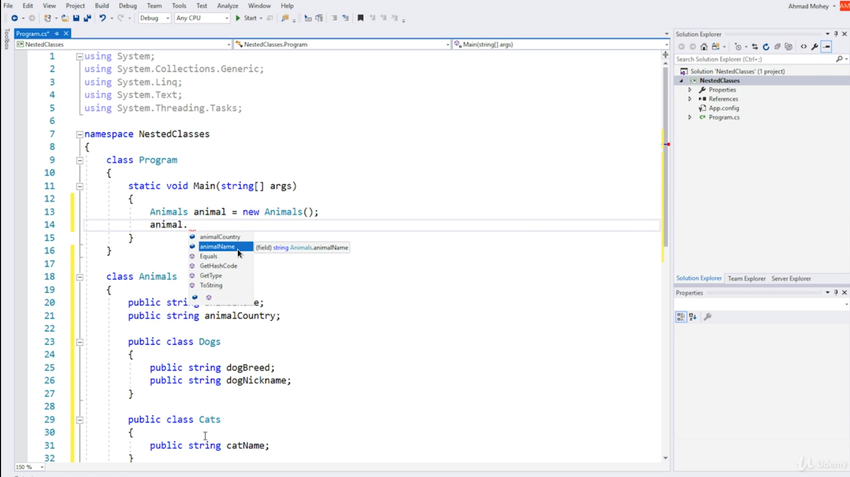Toggle Show All Files in Solution Explorer
850x477 pixels.
(x=789, y=47)
